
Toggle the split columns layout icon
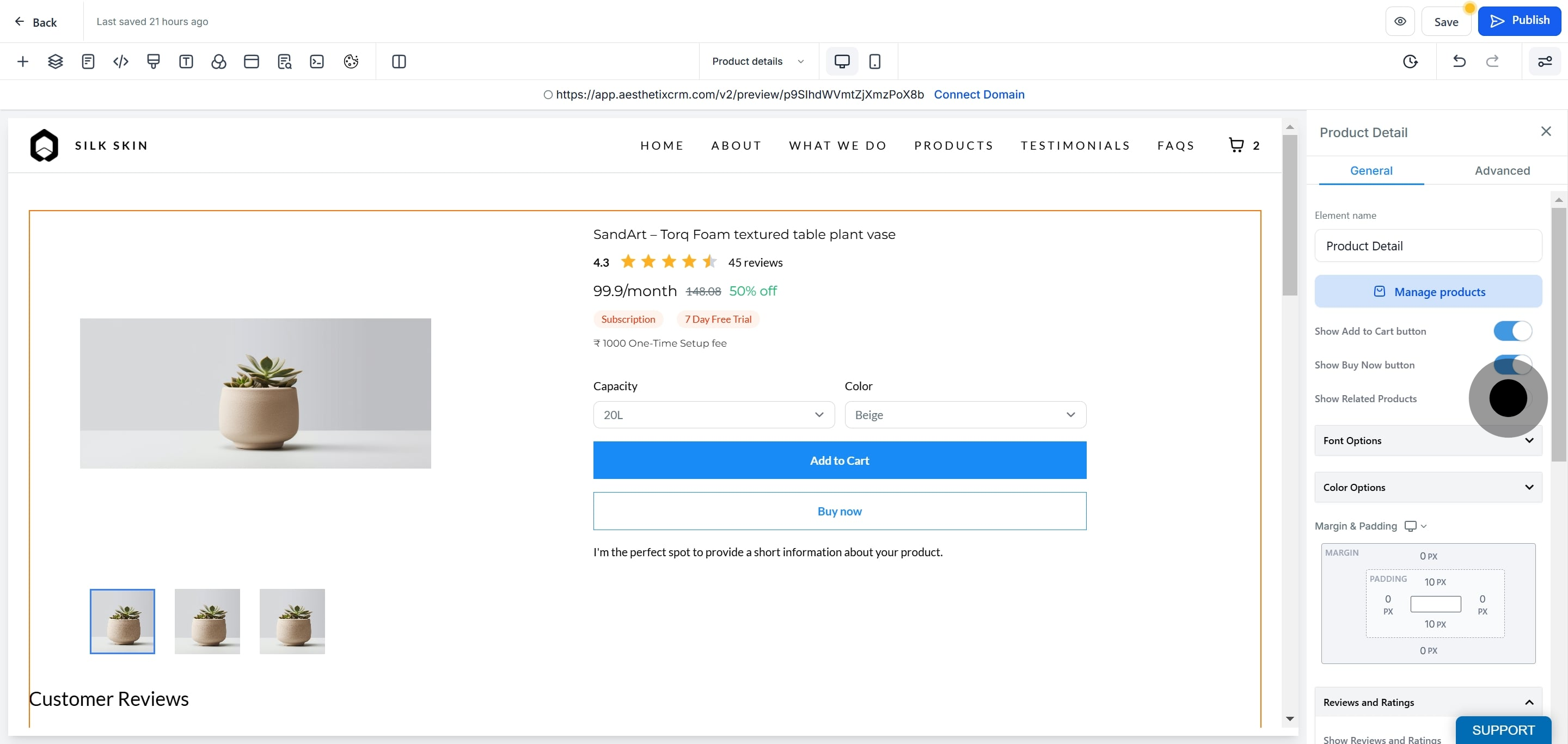pyautogui.click(x=399, y=62)
